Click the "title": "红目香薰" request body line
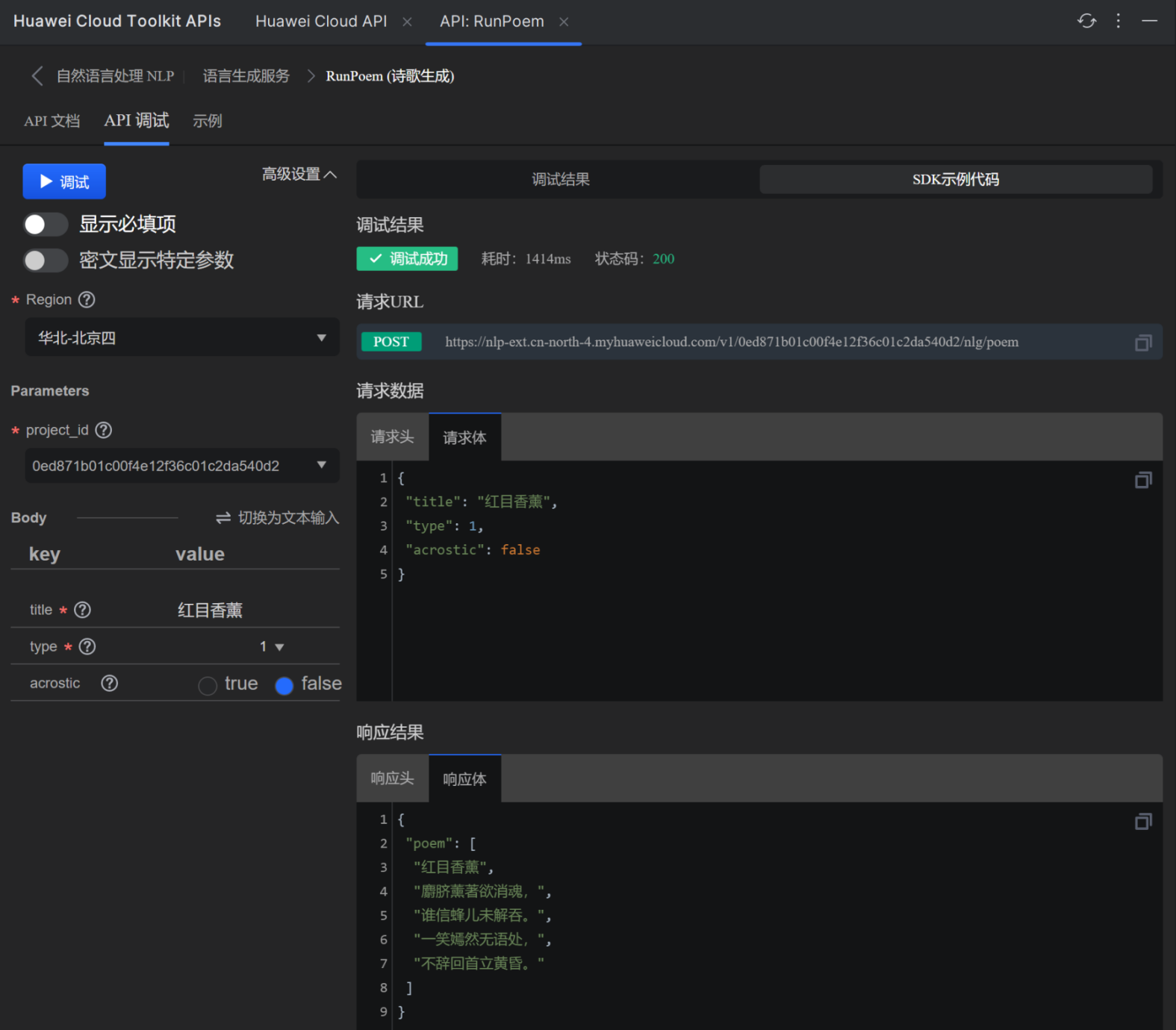1176x1030 pixels. [482, 502]
